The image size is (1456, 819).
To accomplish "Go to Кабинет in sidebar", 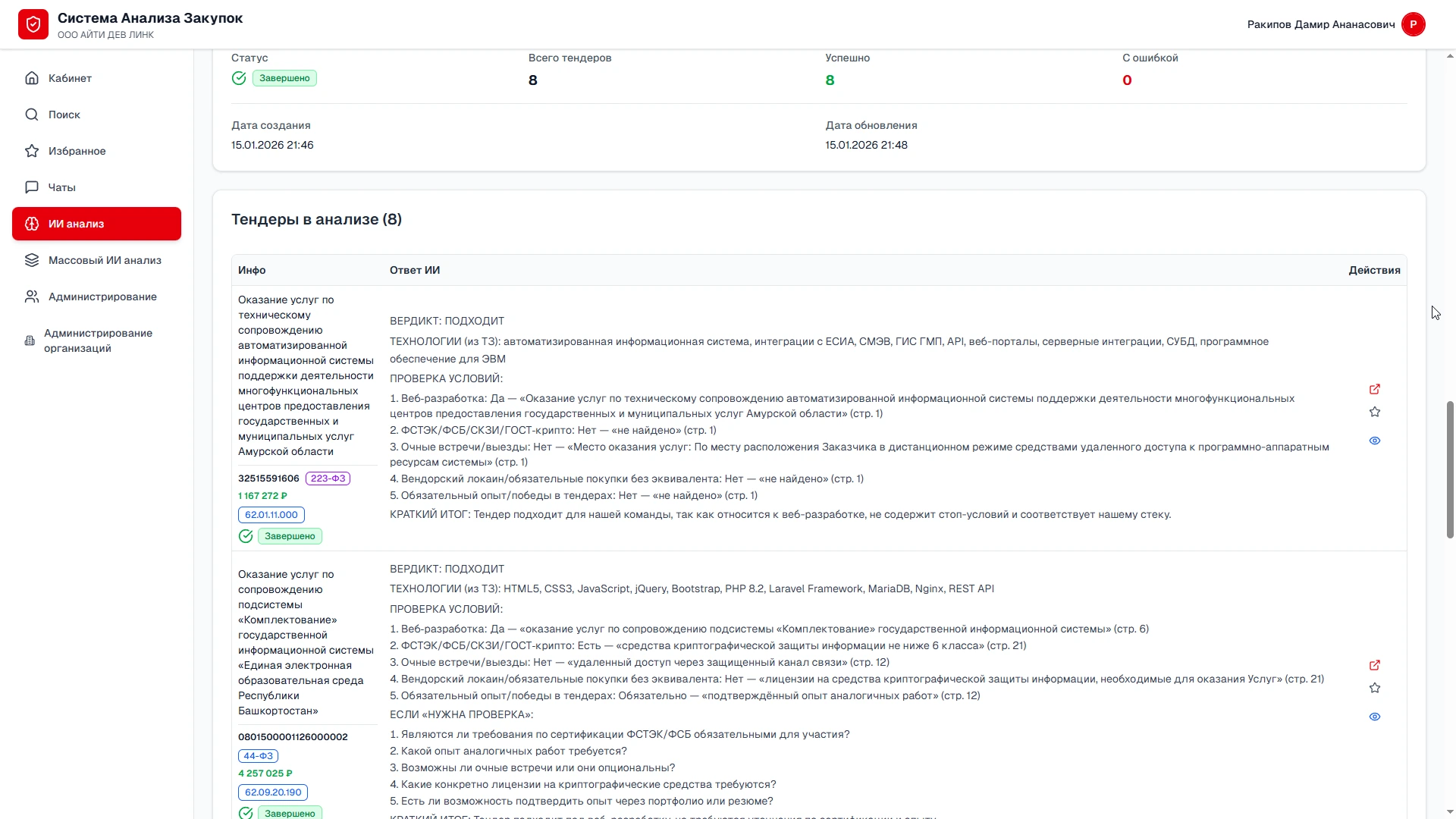I will (x=70, y=78).
